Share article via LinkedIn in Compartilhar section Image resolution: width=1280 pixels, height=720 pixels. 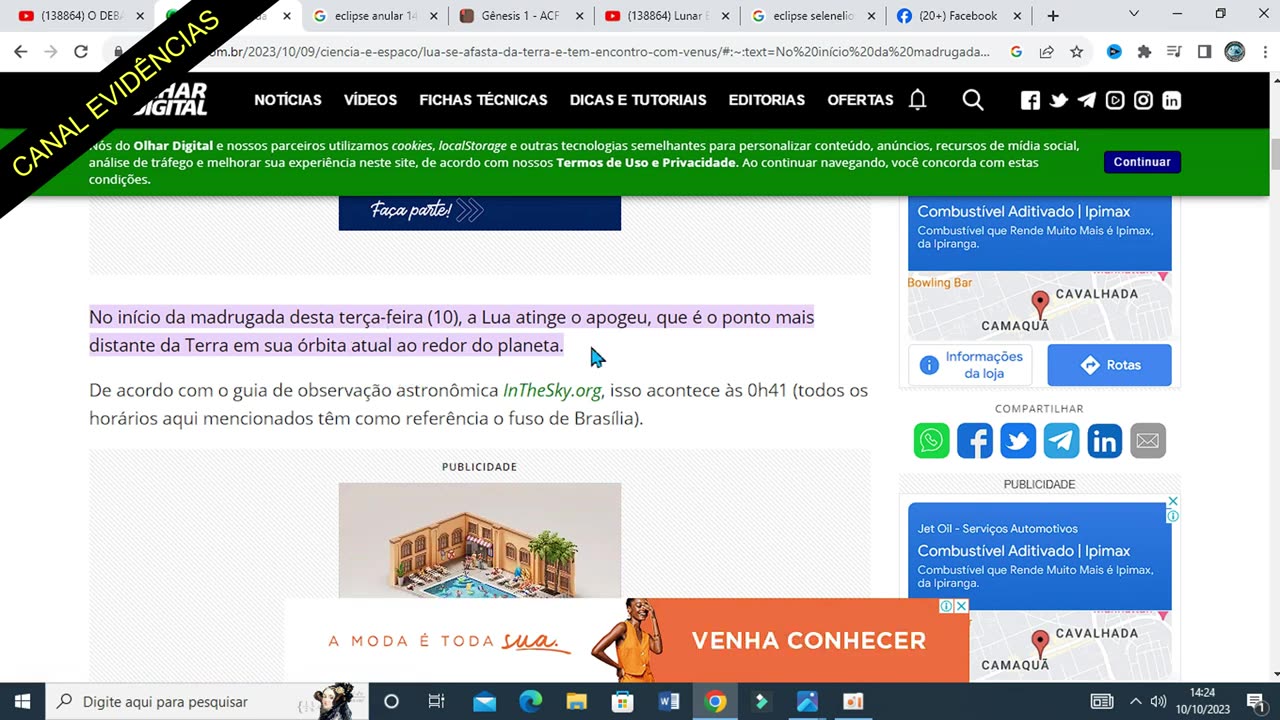(x=1105, y=440)
